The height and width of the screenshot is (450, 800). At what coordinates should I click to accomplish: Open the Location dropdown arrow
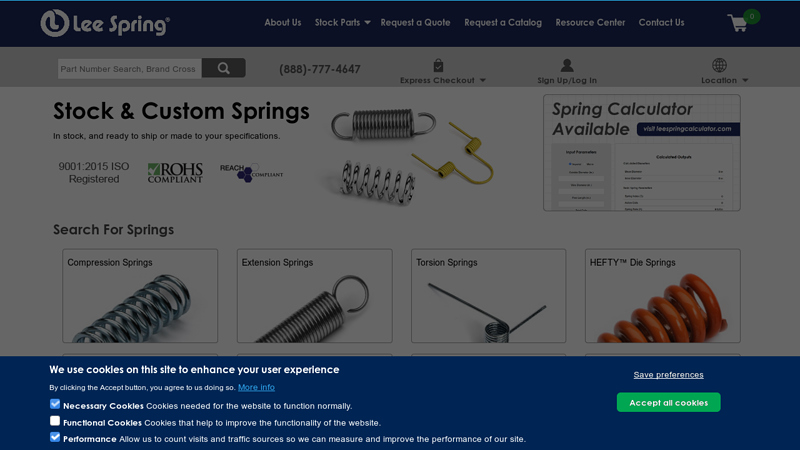click(x=745, y=81)
